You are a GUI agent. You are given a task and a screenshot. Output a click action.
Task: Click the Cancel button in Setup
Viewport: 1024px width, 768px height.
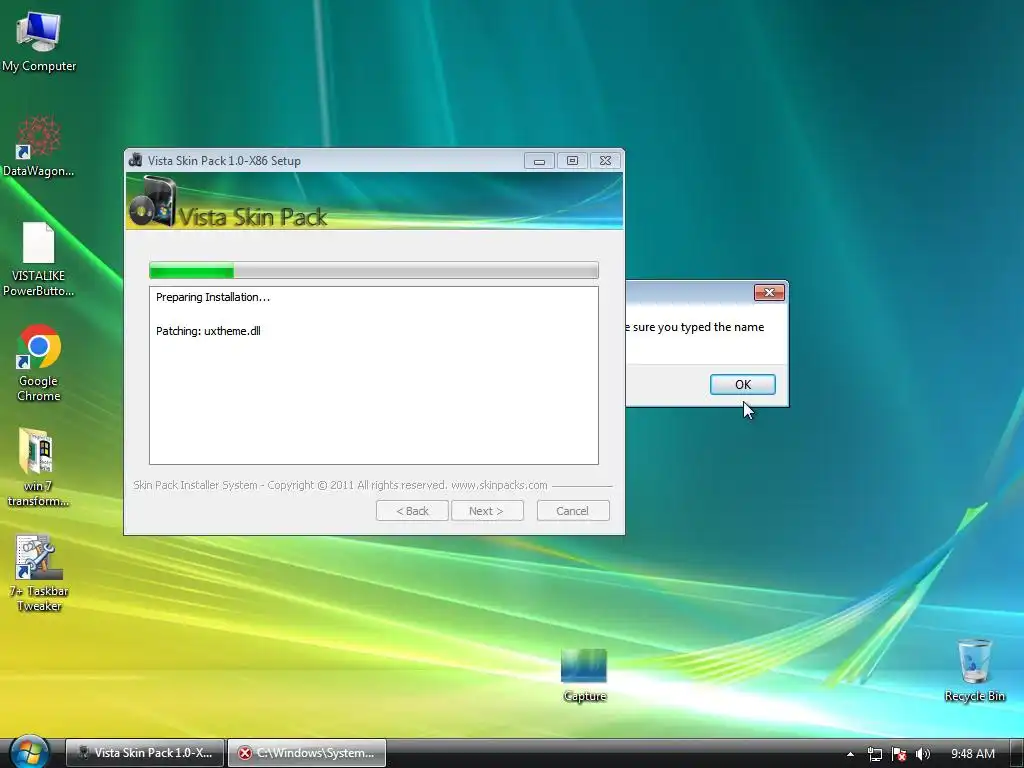(573, 511)
